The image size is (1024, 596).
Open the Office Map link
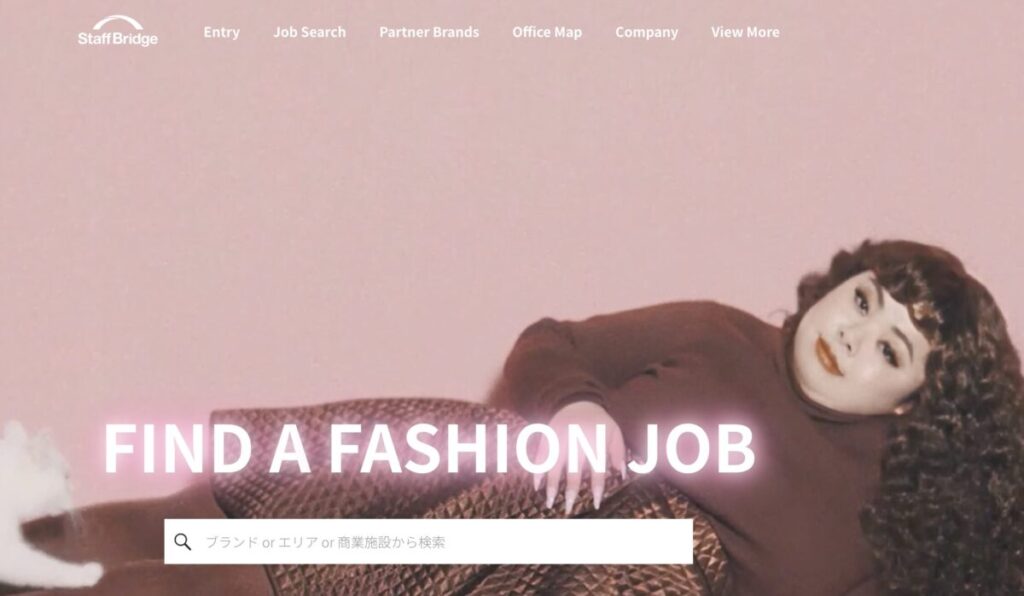[x=547, y=32]
